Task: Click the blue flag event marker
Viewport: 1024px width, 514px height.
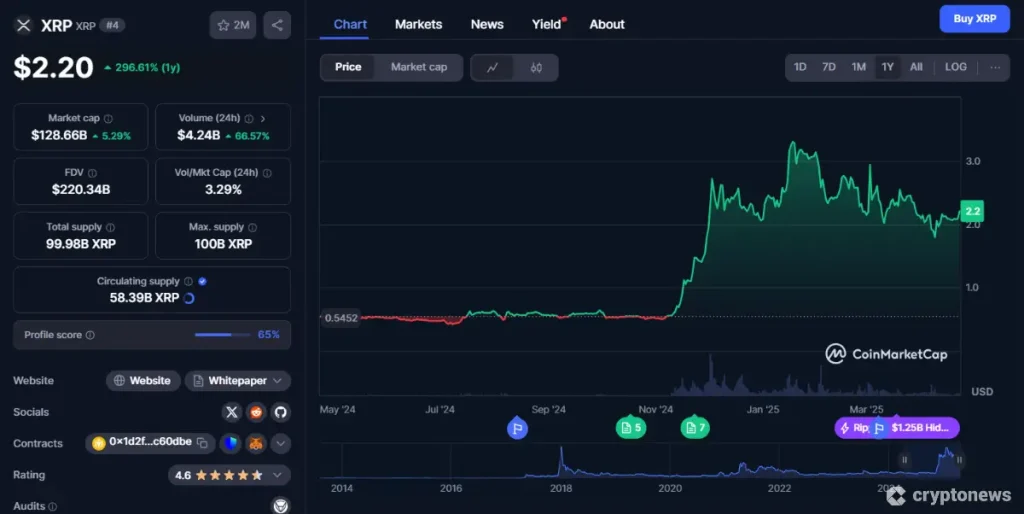Action: 517,428
